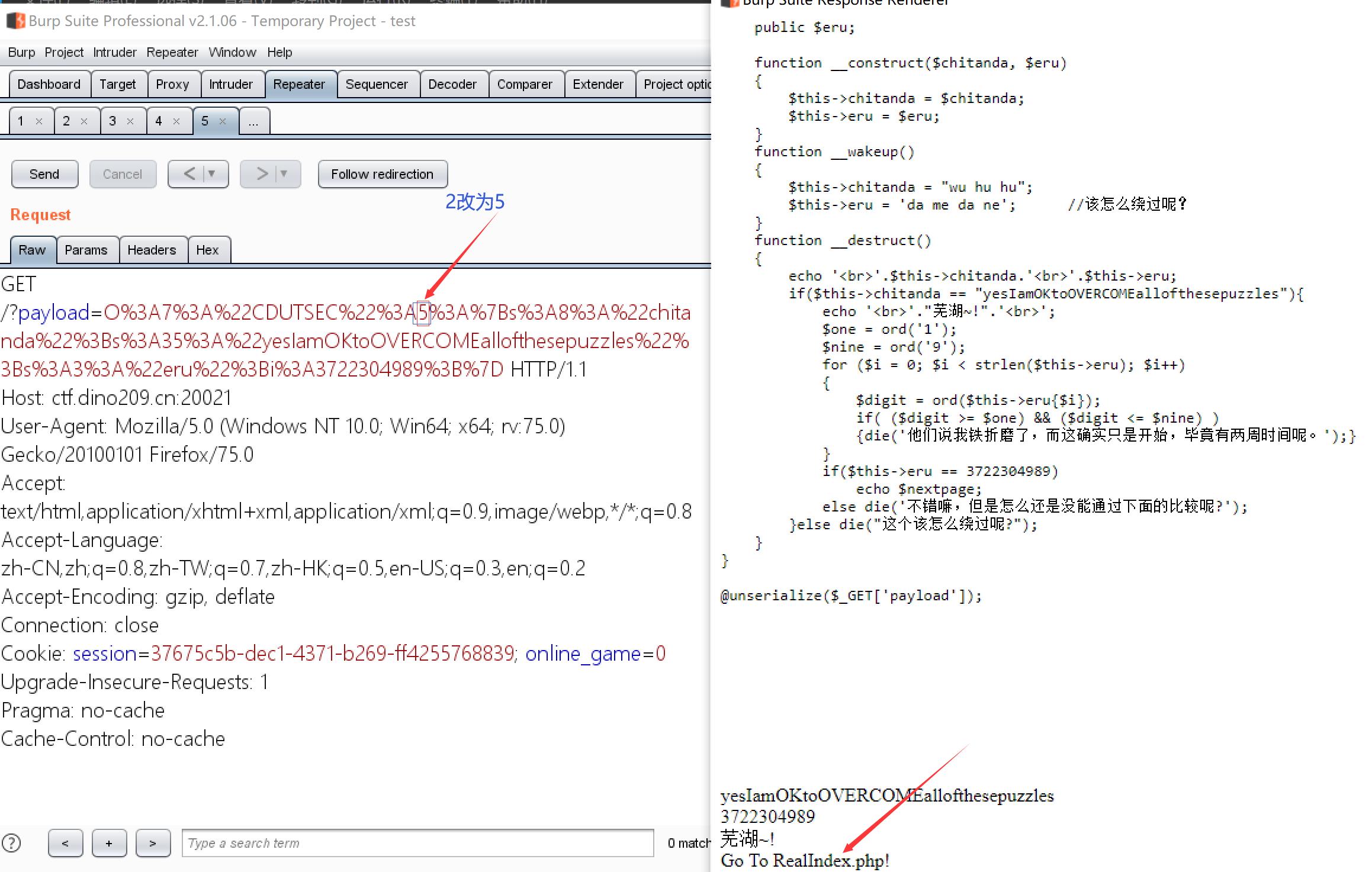Select the Raw tab in request panel
This screenshot has height=872, width=1372.
point(33,249)
